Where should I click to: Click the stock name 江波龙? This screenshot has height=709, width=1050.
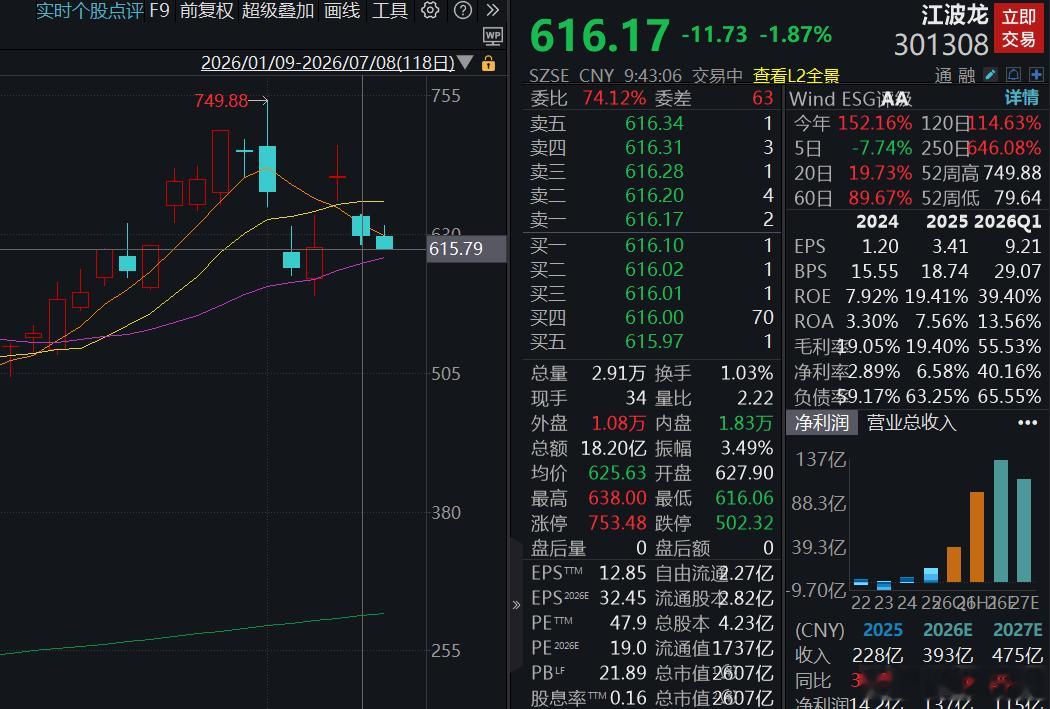954,15
